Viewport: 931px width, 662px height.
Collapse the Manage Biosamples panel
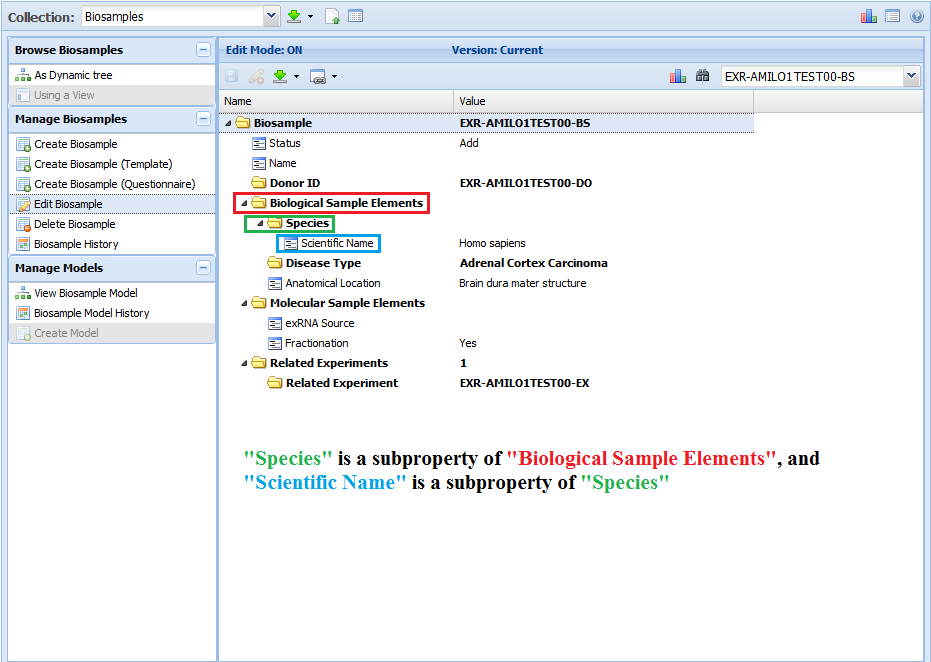(203, 119)
